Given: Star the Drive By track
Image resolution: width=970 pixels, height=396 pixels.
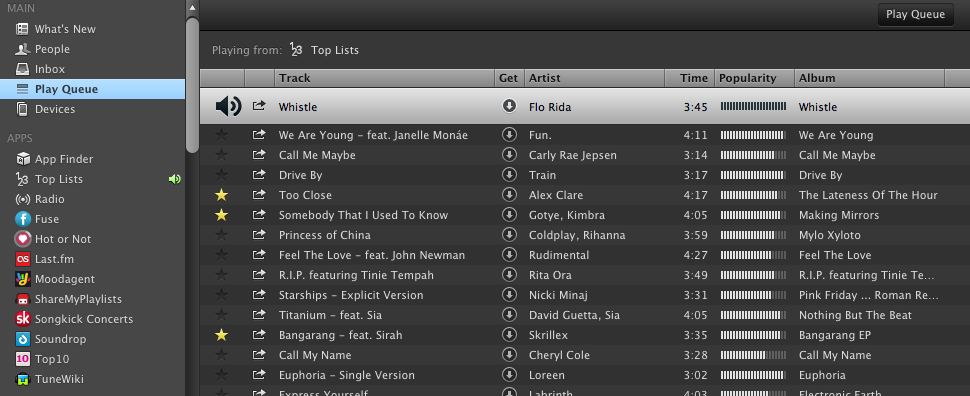Looking at the screenshot, I should coord(221,174).
